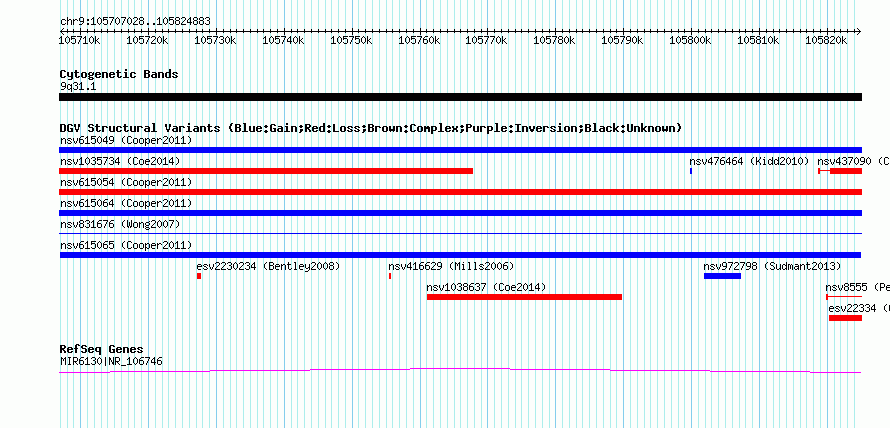The image size is (890, 428).
Task: Select the thin blue nsv831676 line
Action: point(460,233)
